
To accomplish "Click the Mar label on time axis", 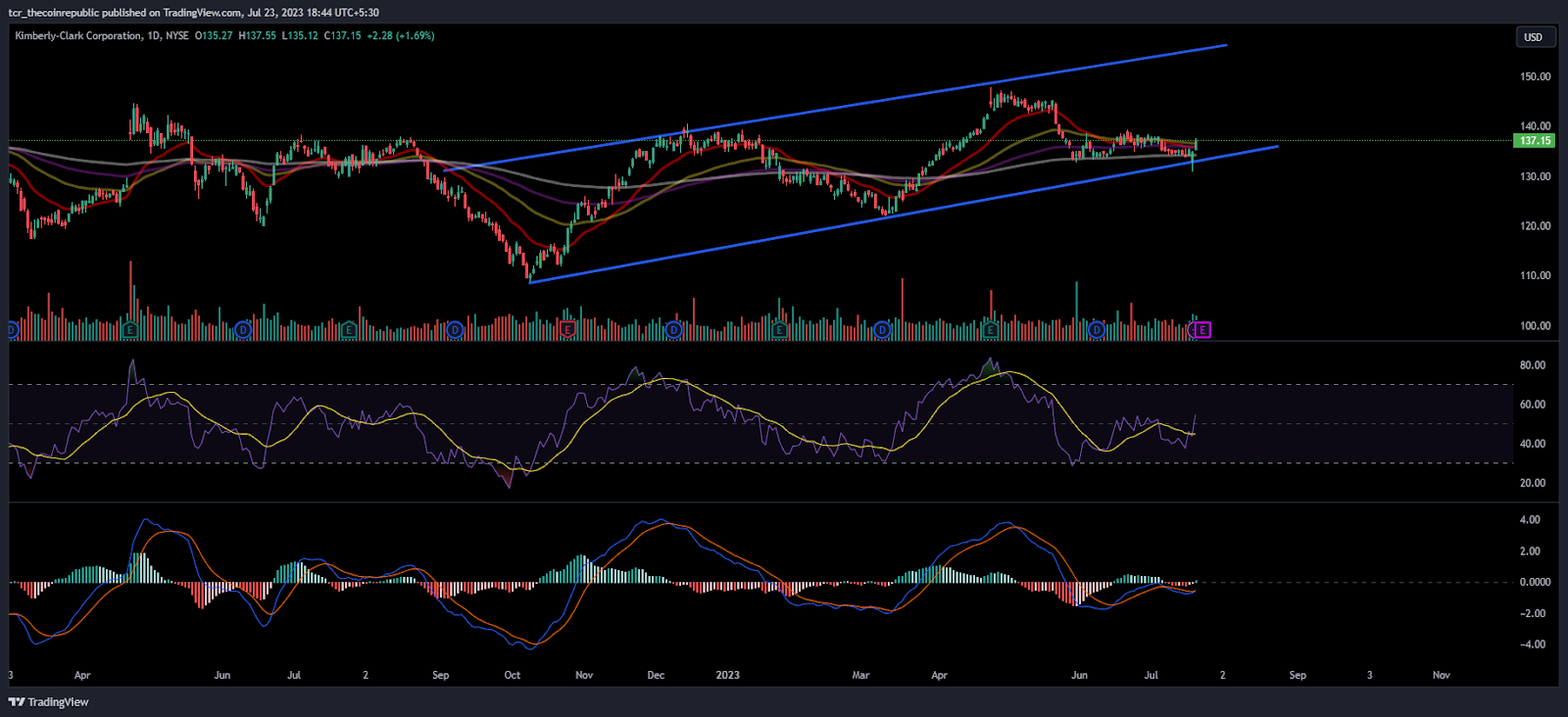I will point(860,675).
